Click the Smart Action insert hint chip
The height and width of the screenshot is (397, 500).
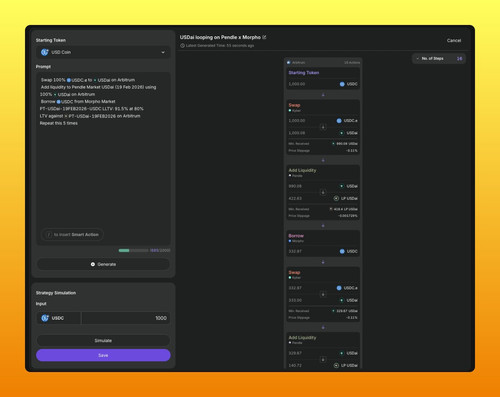[72, 235]
